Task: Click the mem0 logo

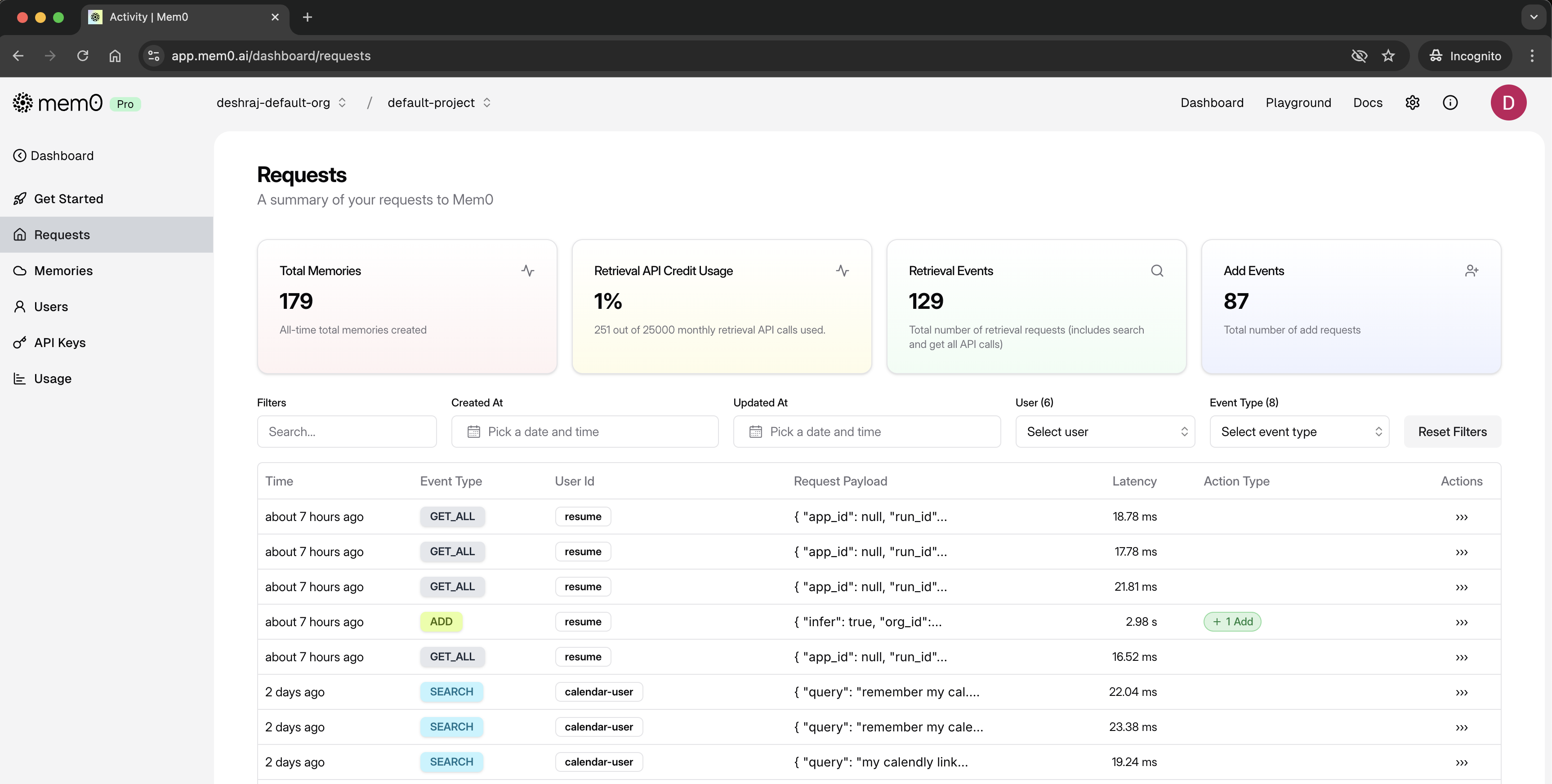Action: [58, 103]
